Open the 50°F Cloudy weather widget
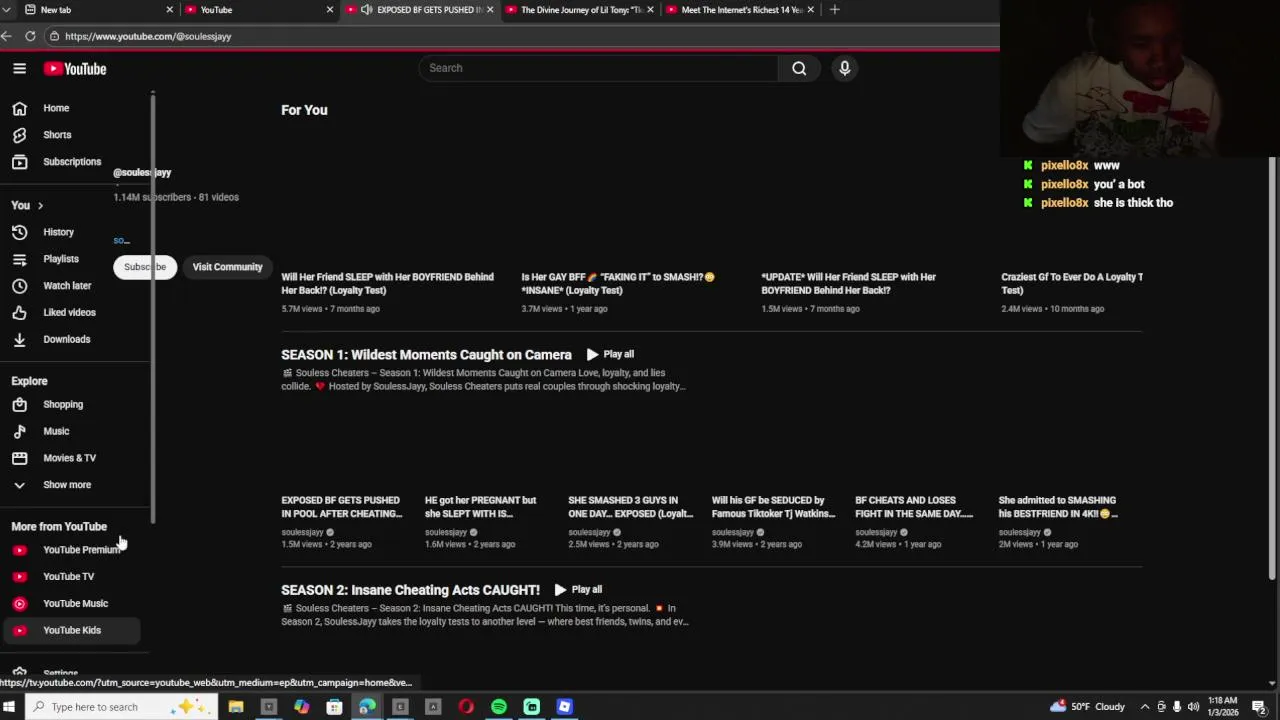Viewport: 1280px width, 720px height. point(1087,707)
